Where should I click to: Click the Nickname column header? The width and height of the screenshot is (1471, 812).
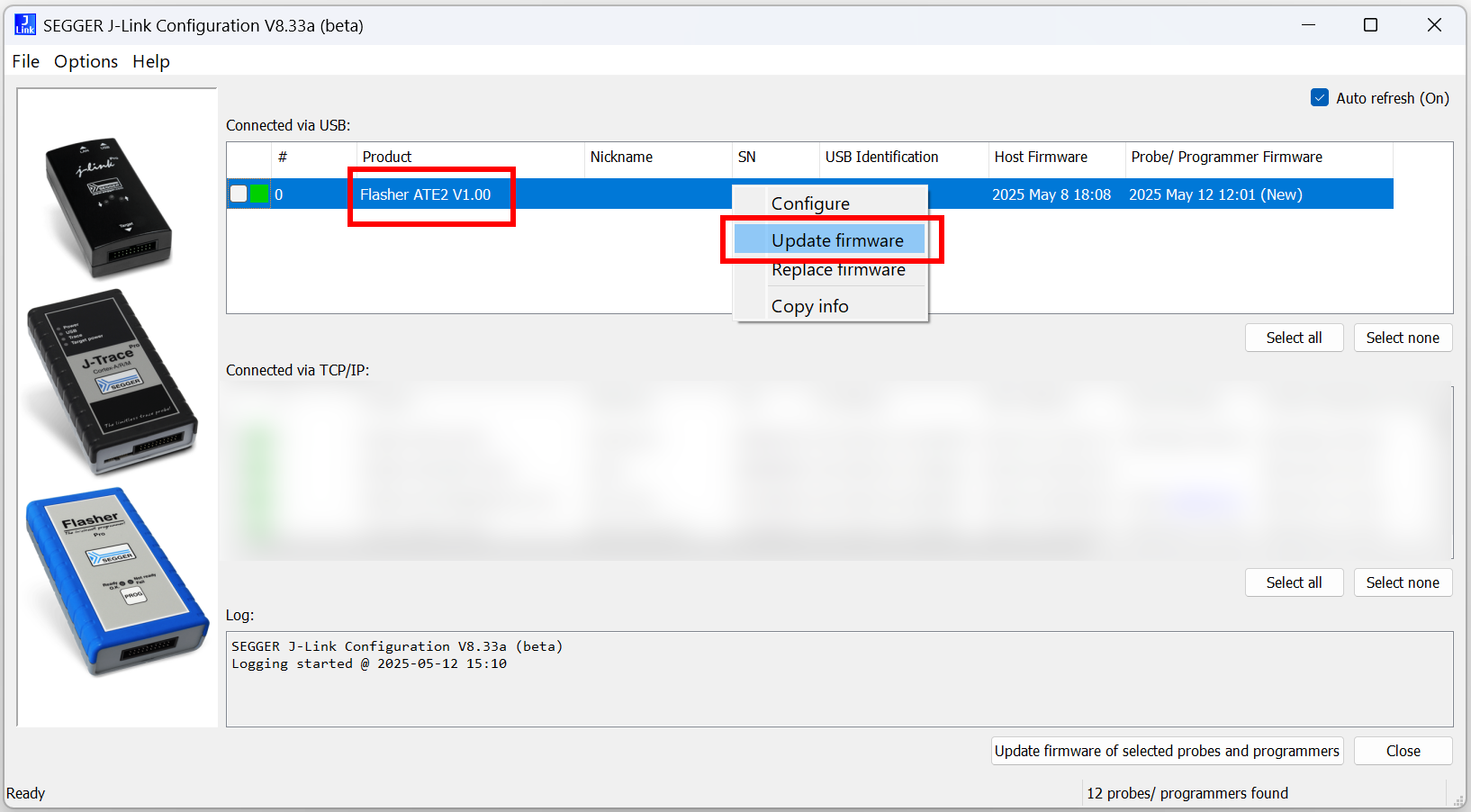(x=657, y=157)
